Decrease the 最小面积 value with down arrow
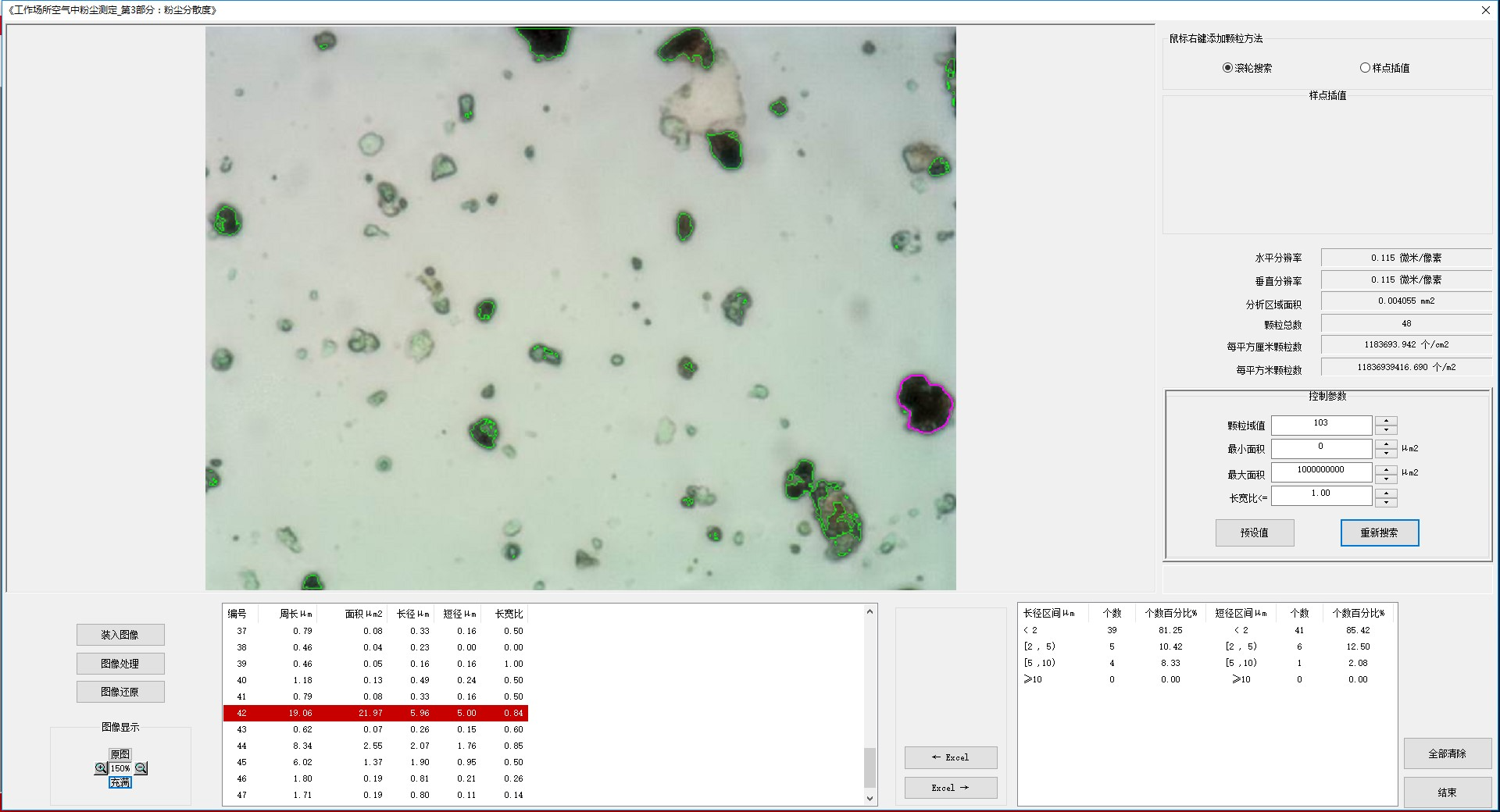 tap(1386, 454)
